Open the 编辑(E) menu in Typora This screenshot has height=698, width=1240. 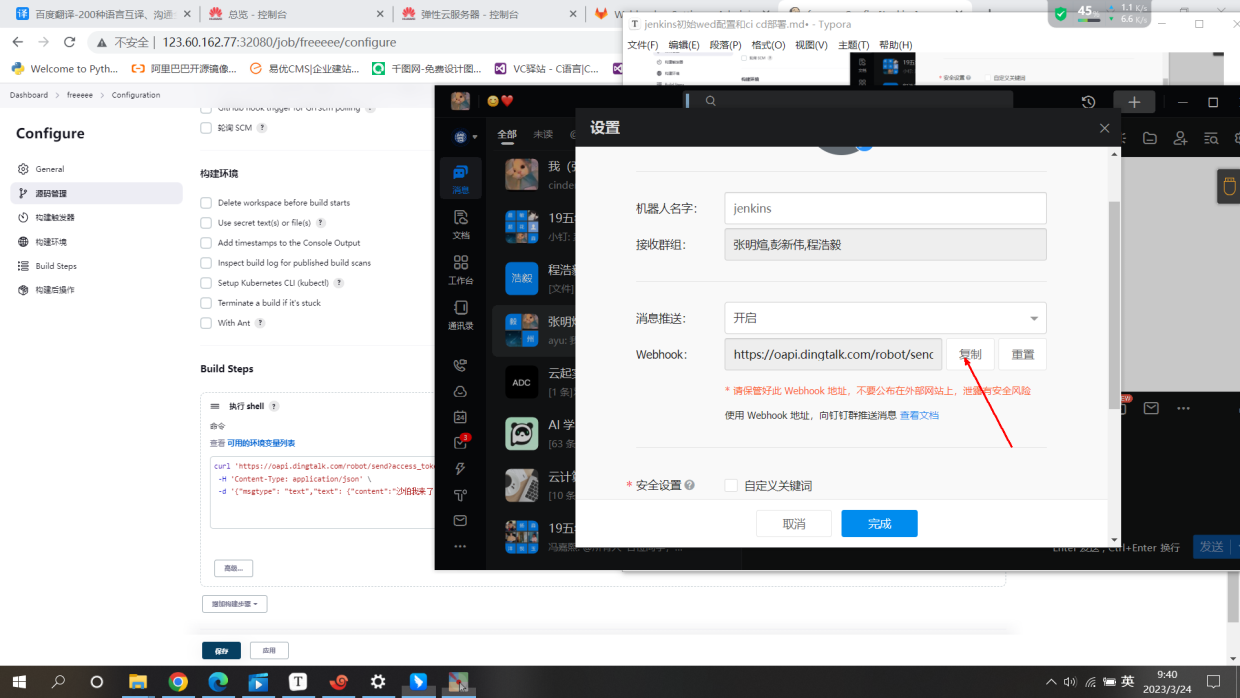pyautogui.click(x=685, y=45)
